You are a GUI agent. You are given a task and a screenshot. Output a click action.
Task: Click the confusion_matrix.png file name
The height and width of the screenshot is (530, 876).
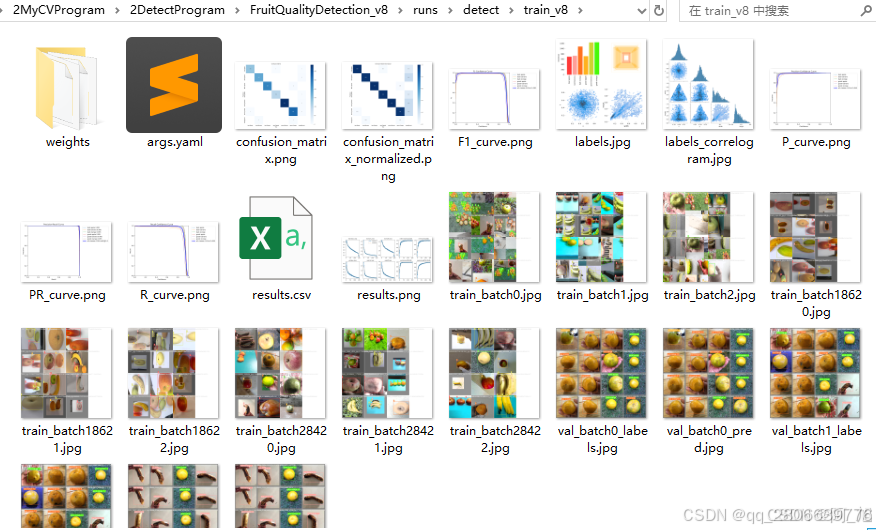281,150
